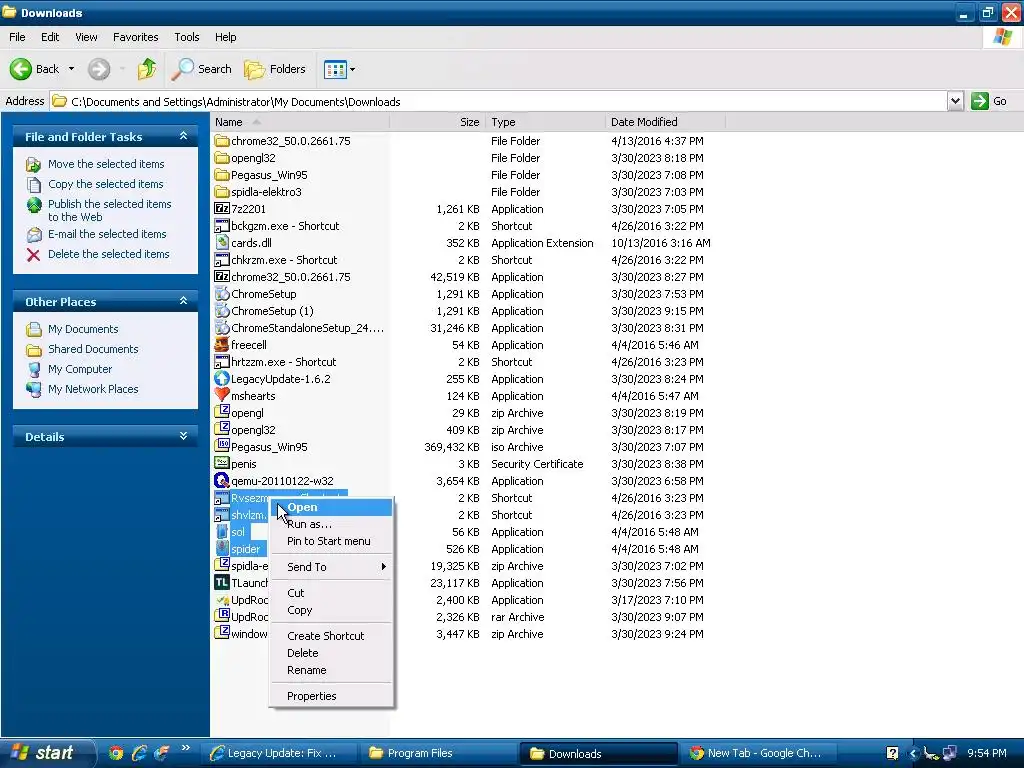Select Pin to Start menu

tap(331, 541)
